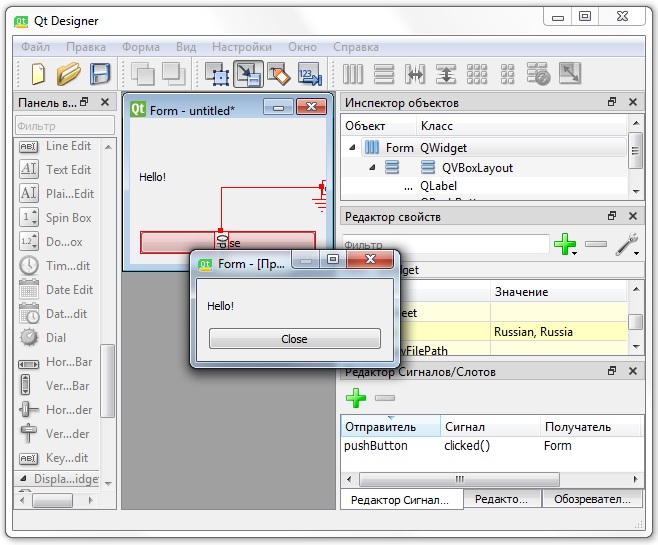Open the Форма menu
Image resolution: width=658 pixels, height=545 pixels.
point(141,47)
